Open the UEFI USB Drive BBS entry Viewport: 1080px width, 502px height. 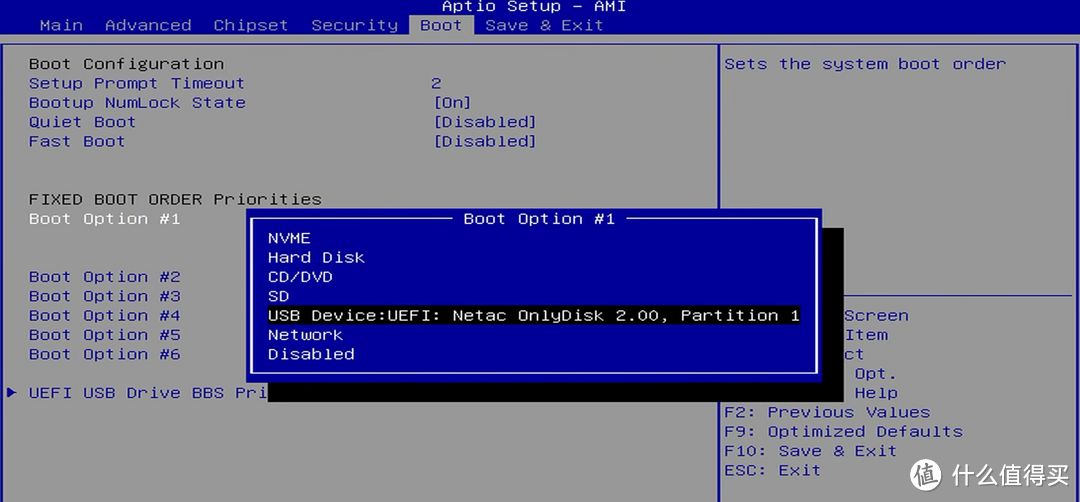click(147, 393)
